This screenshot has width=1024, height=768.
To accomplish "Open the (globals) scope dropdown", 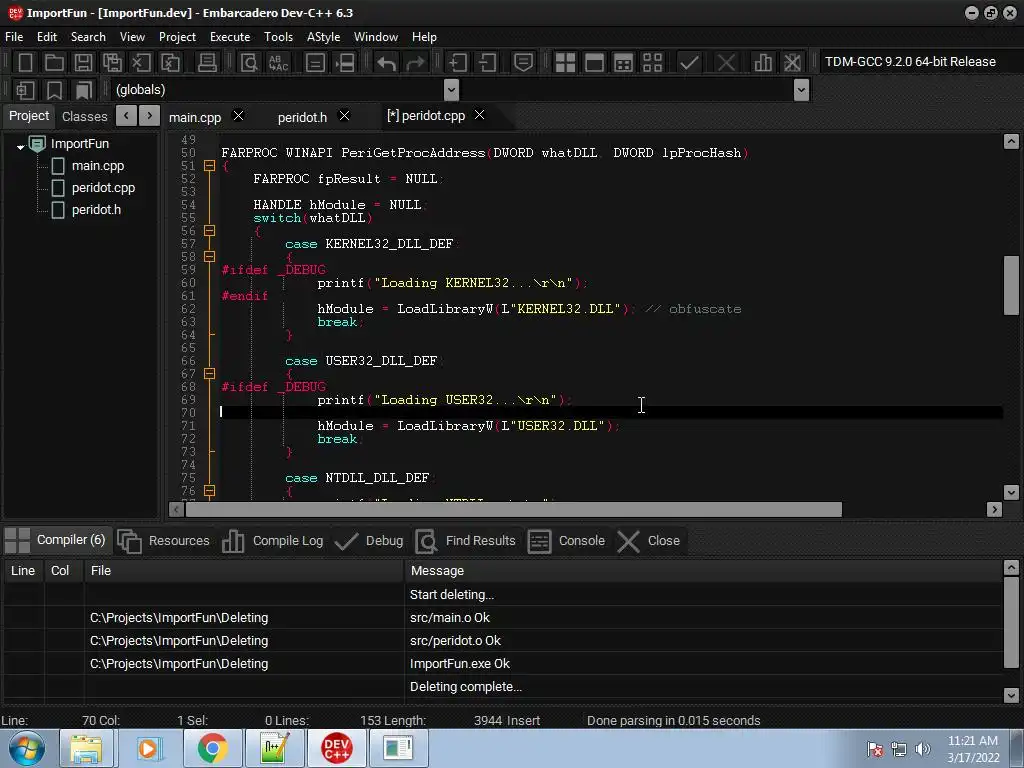I will tap(451, 89).
